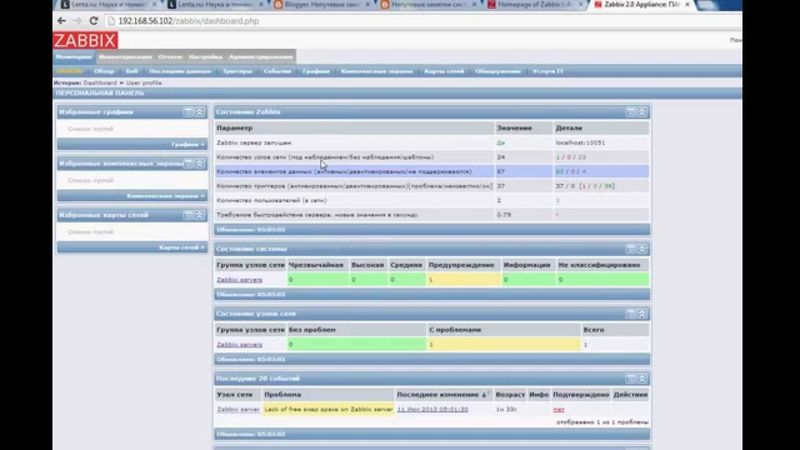Open Zabbix servers link in Состояние системы
The width and height of the screenshot is (800, 450).
(x=239, y=280)
